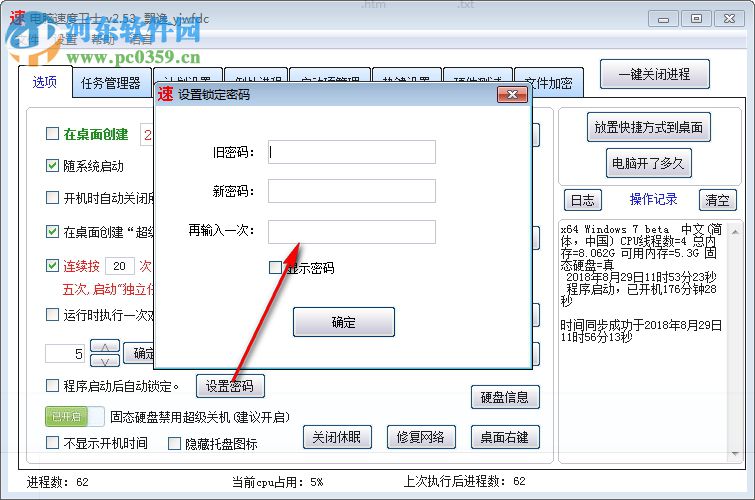Click the 设置密码 button
755x500 pixels.
coord(230,386)
